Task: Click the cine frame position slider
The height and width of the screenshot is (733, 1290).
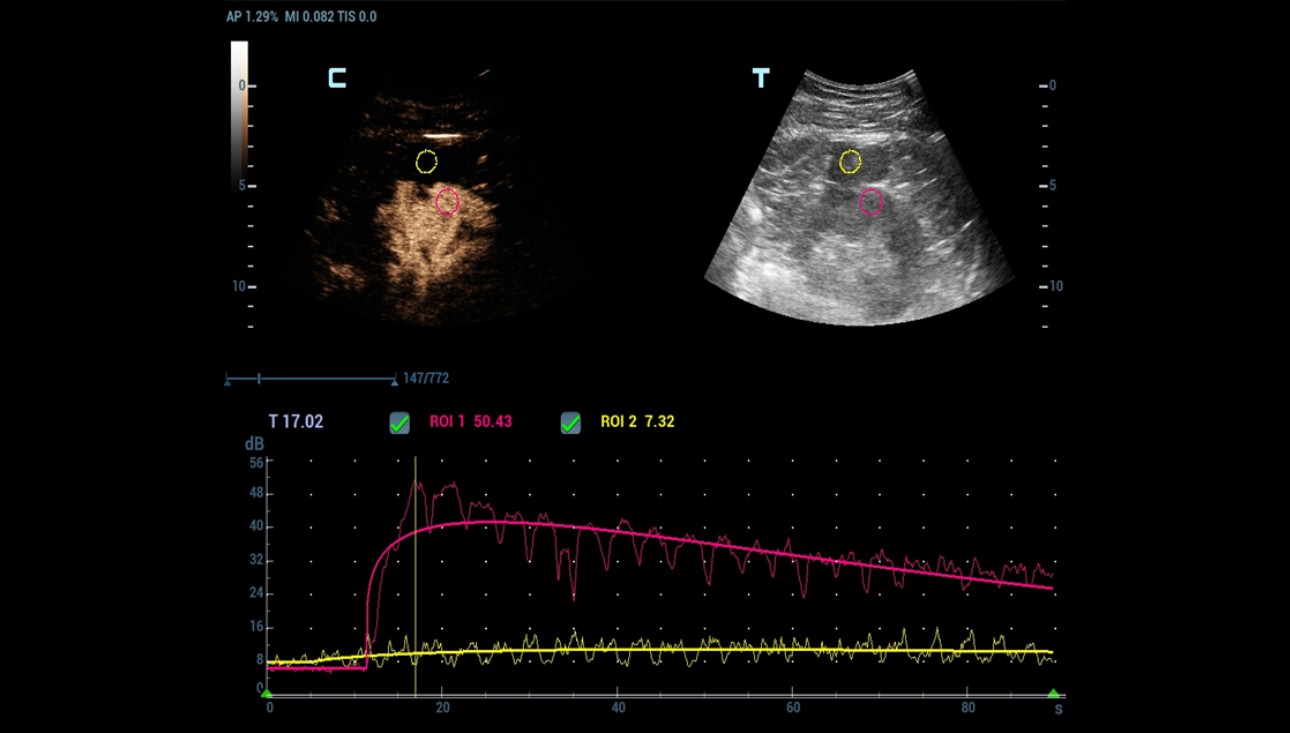Action: 260,379
